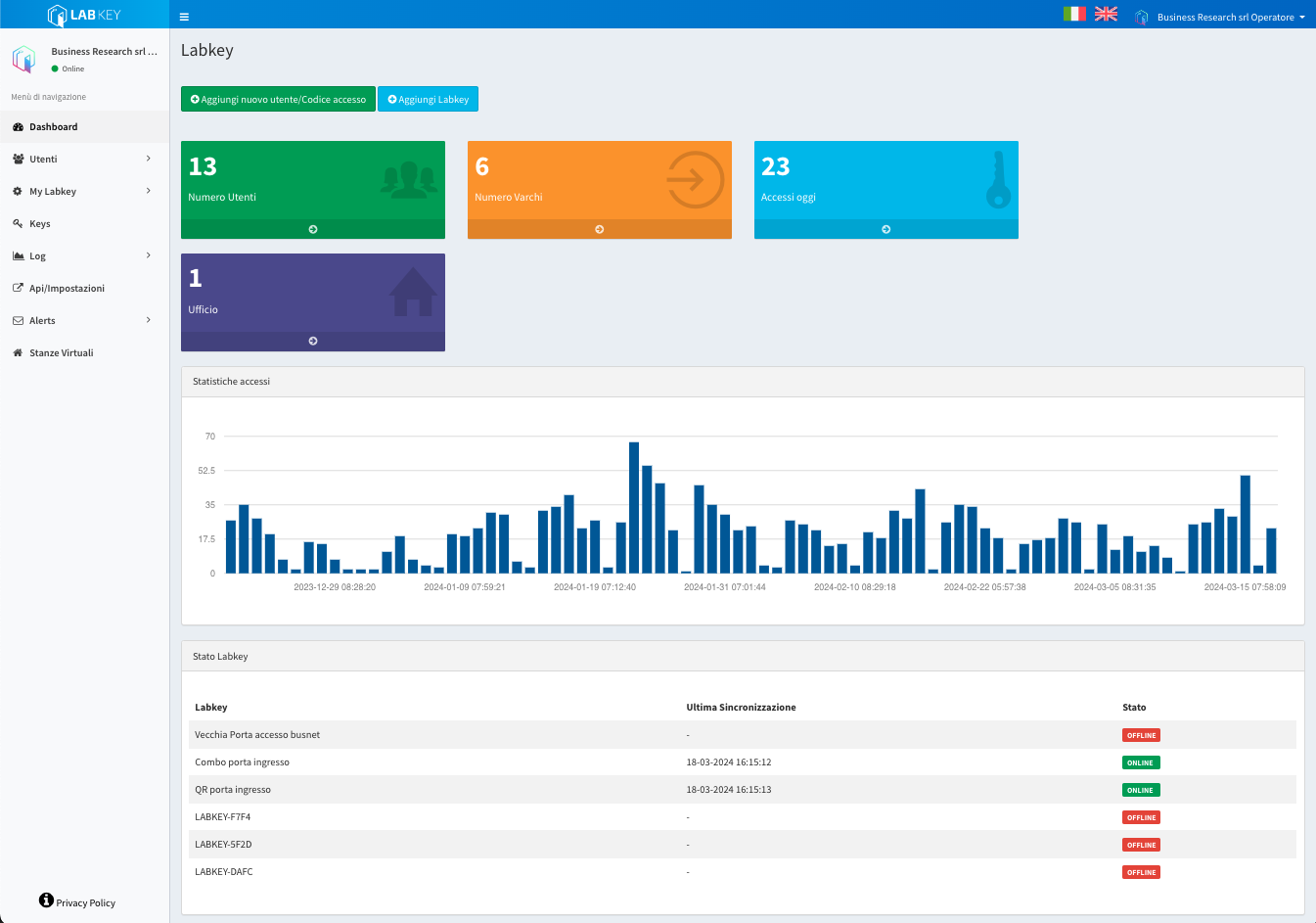Open the Utenti menu item
The width and height of the screenshot is (1316, 923).
(x=84, y=160)
